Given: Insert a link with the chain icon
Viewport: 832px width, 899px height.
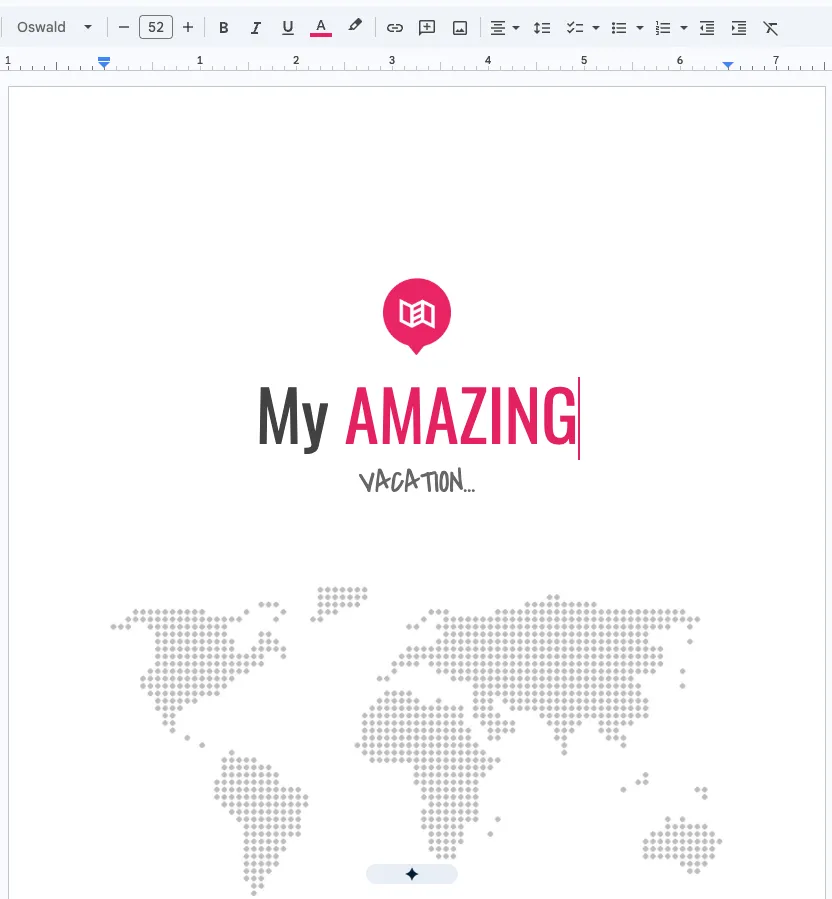Looking at the screenshot, I should coord(394,28).
